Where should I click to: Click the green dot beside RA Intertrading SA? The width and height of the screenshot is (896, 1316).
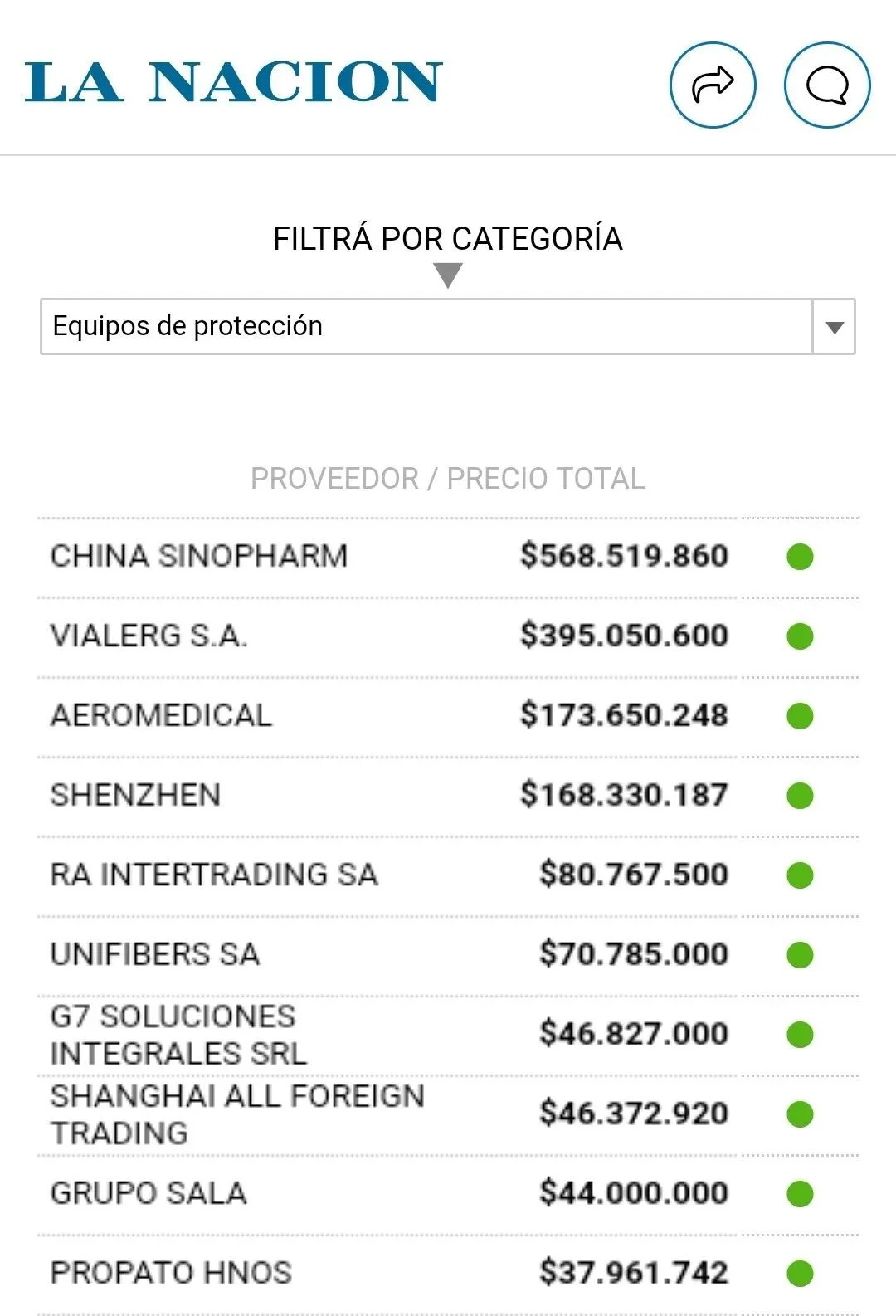tap(800, 875)
